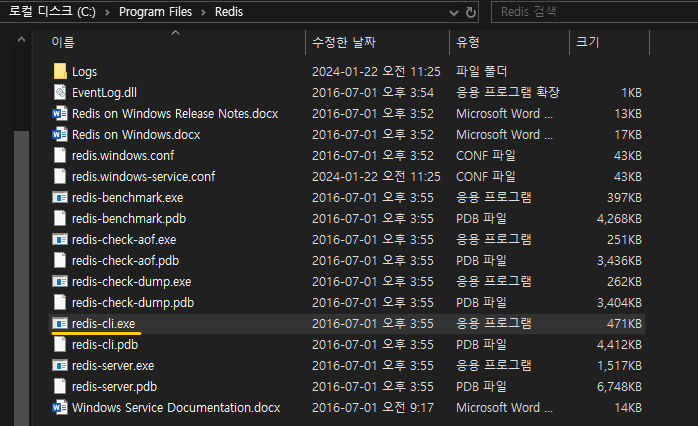
Task: Select redis.windows.conf file name
Action: pos(123,155)
